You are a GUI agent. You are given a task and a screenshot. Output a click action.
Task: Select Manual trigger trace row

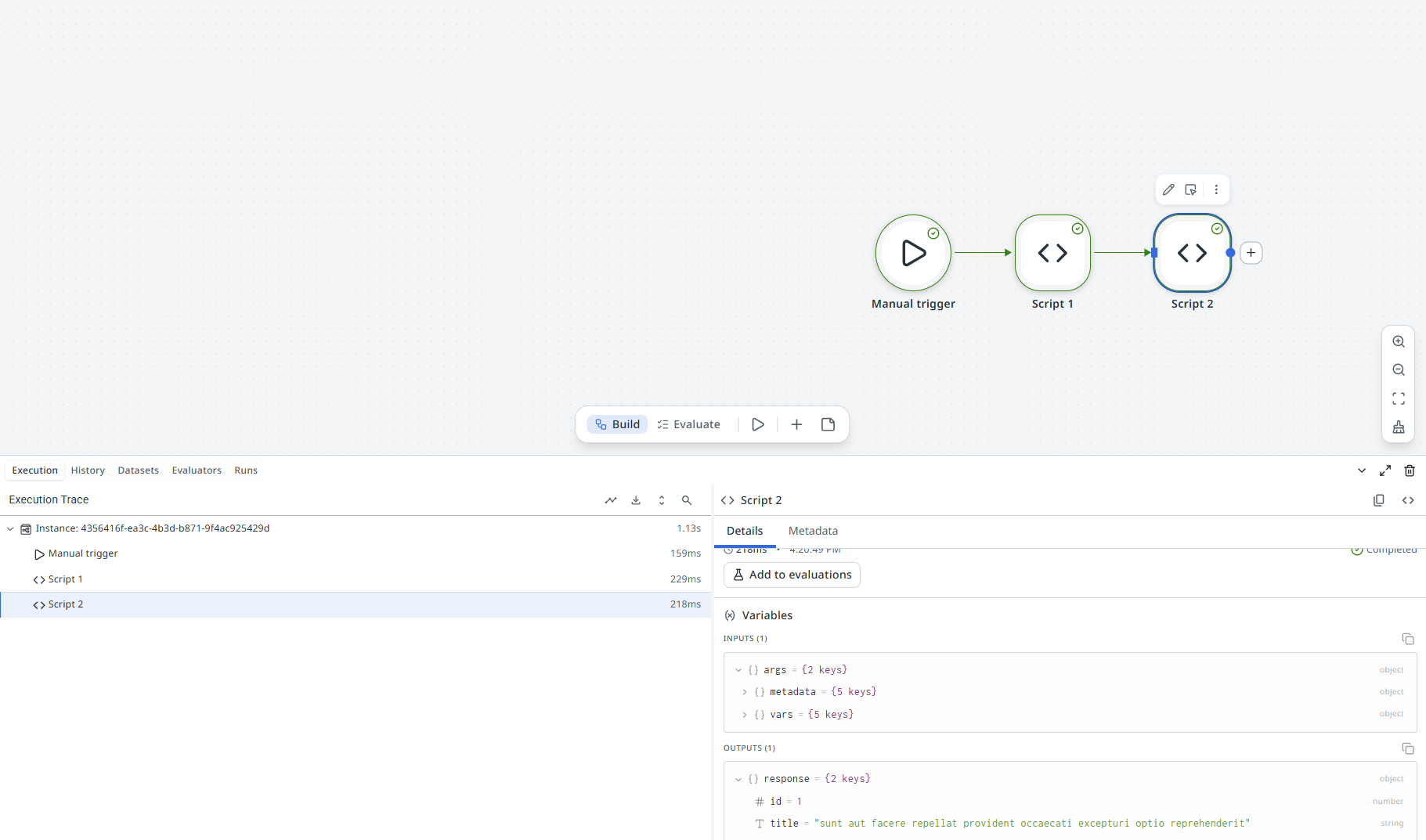355,553
